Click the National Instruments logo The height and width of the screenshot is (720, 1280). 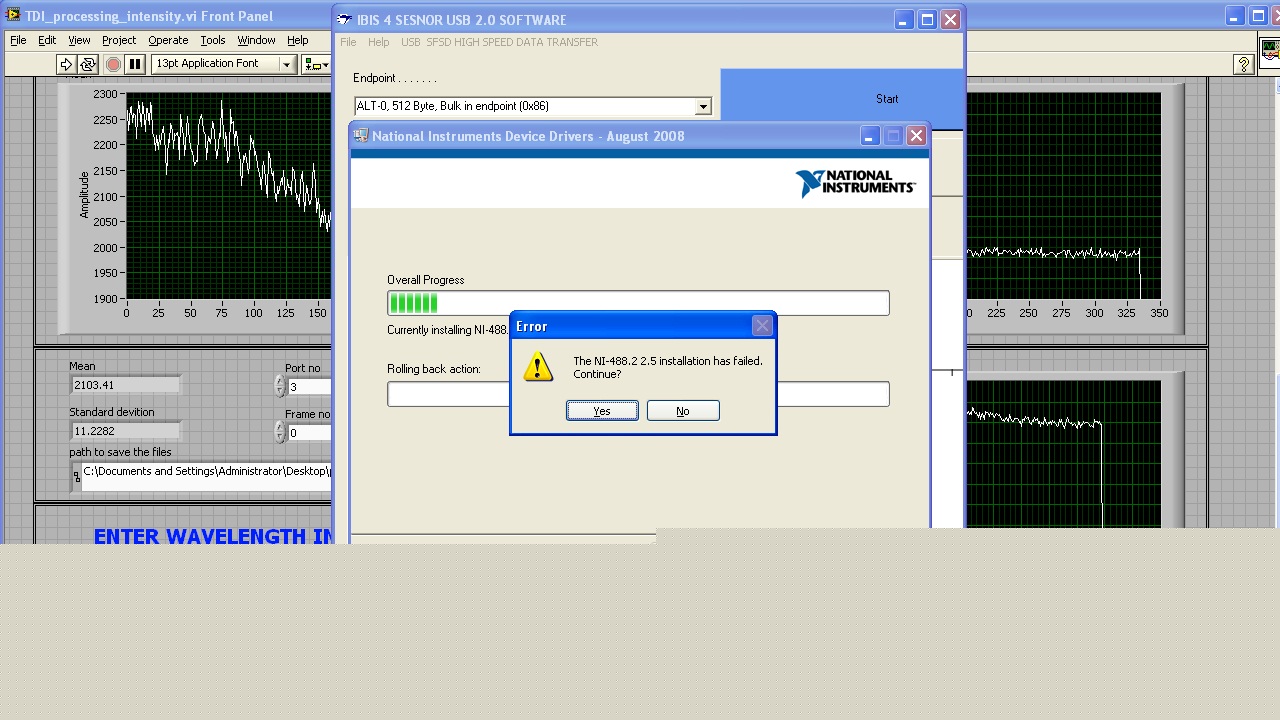coord(856,183)
